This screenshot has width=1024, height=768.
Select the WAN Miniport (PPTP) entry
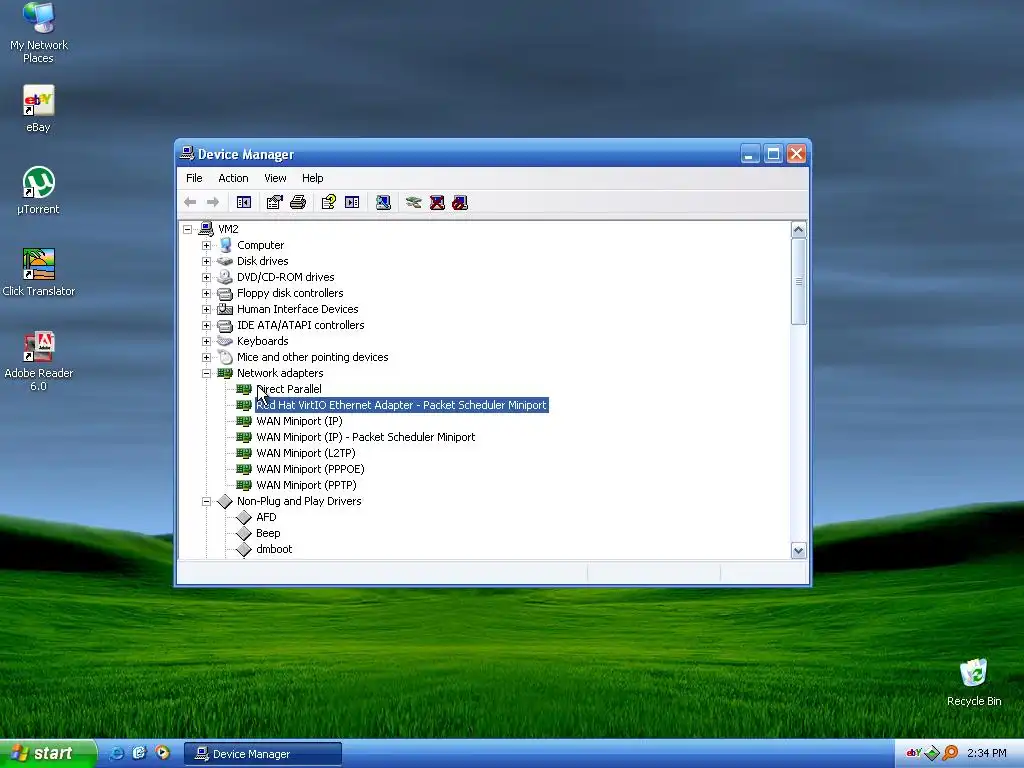coord(306,485)
